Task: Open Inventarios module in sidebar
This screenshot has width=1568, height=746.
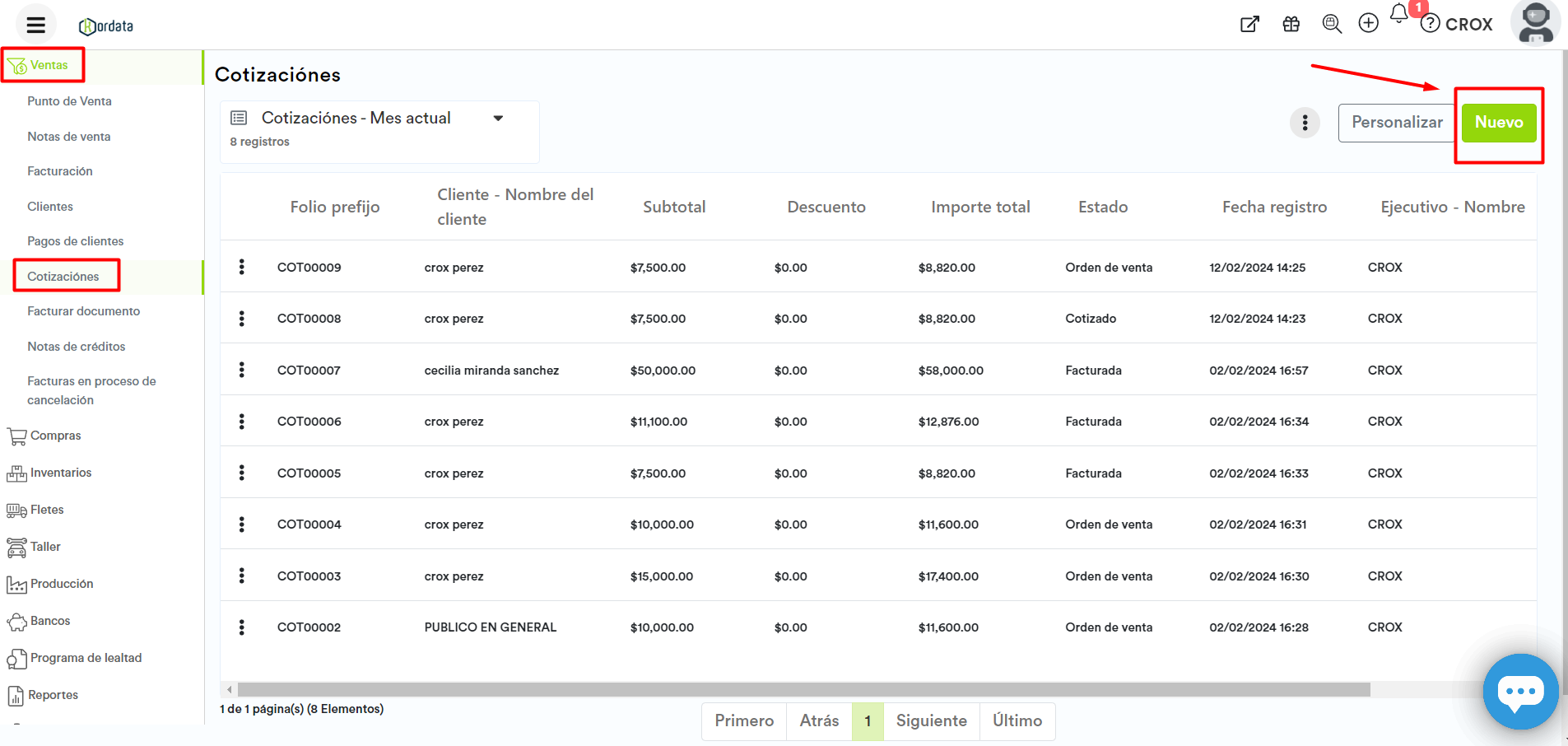Action: (x=60, y=473)
